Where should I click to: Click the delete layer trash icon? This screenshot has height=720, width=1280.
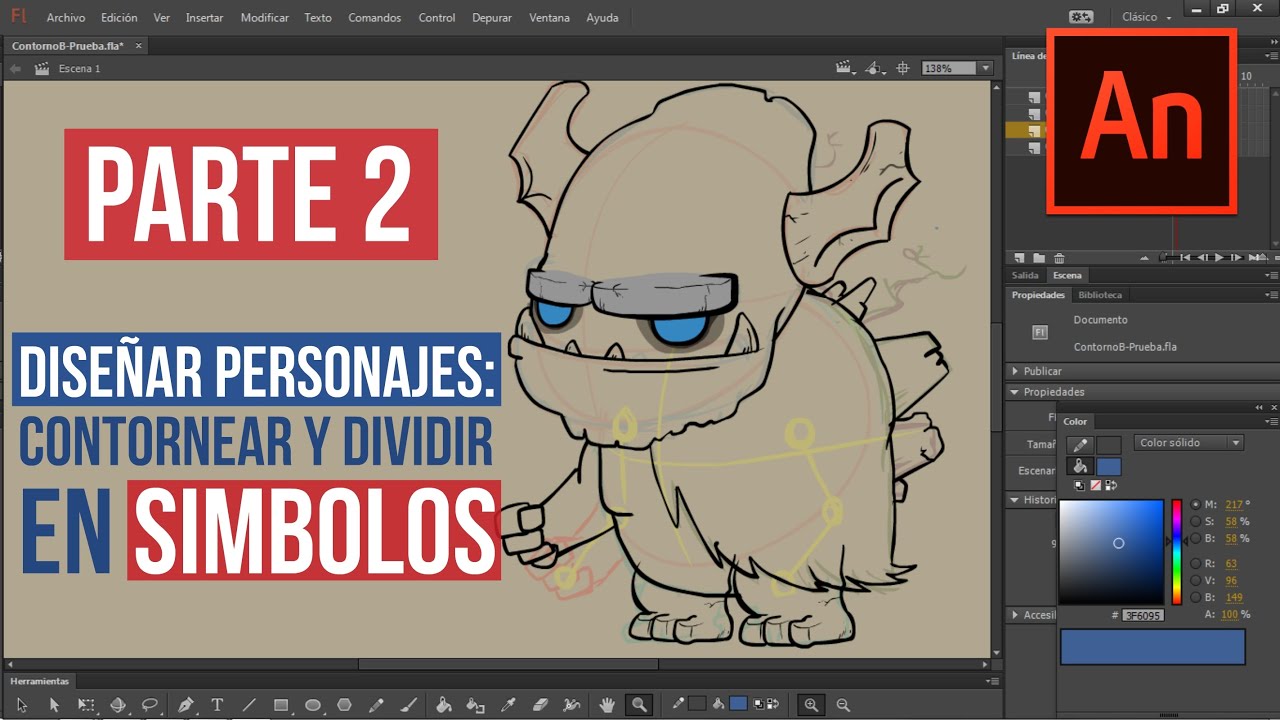pos(1059,258)
